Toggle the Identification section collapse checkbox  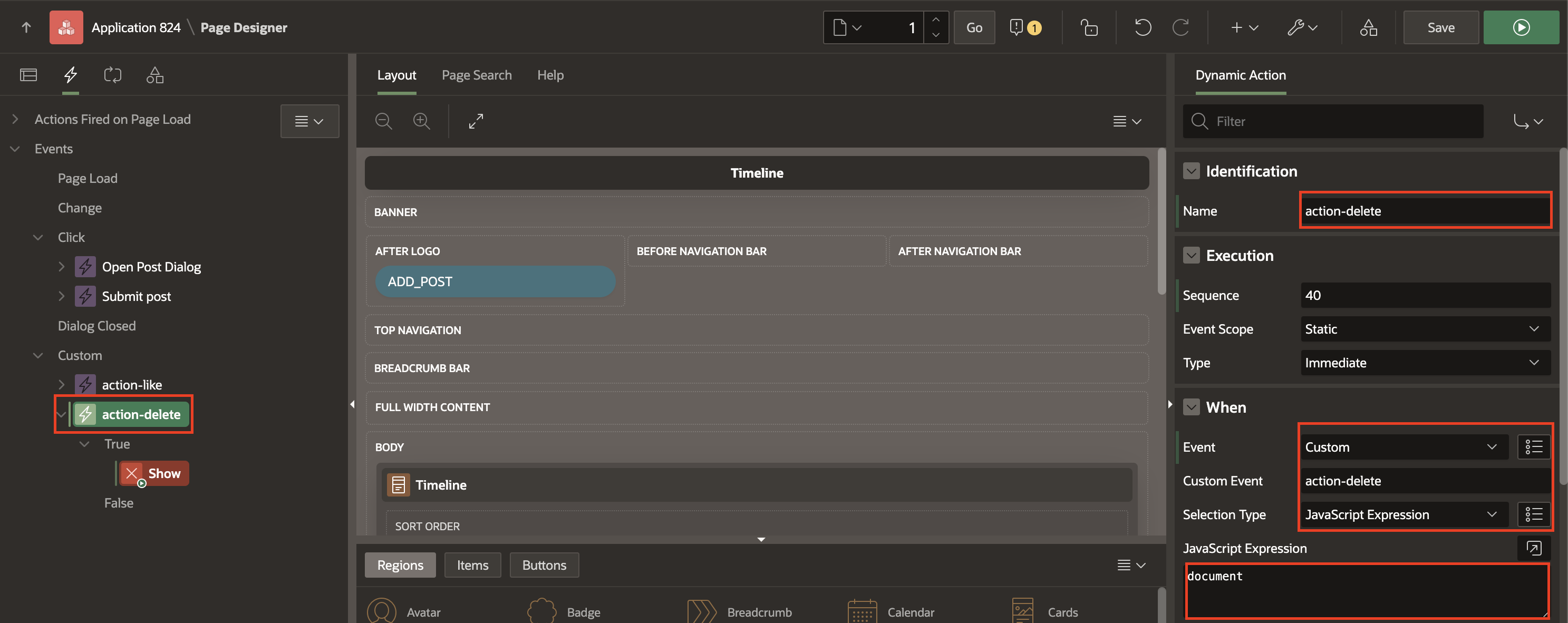[x=1191, y=170]
